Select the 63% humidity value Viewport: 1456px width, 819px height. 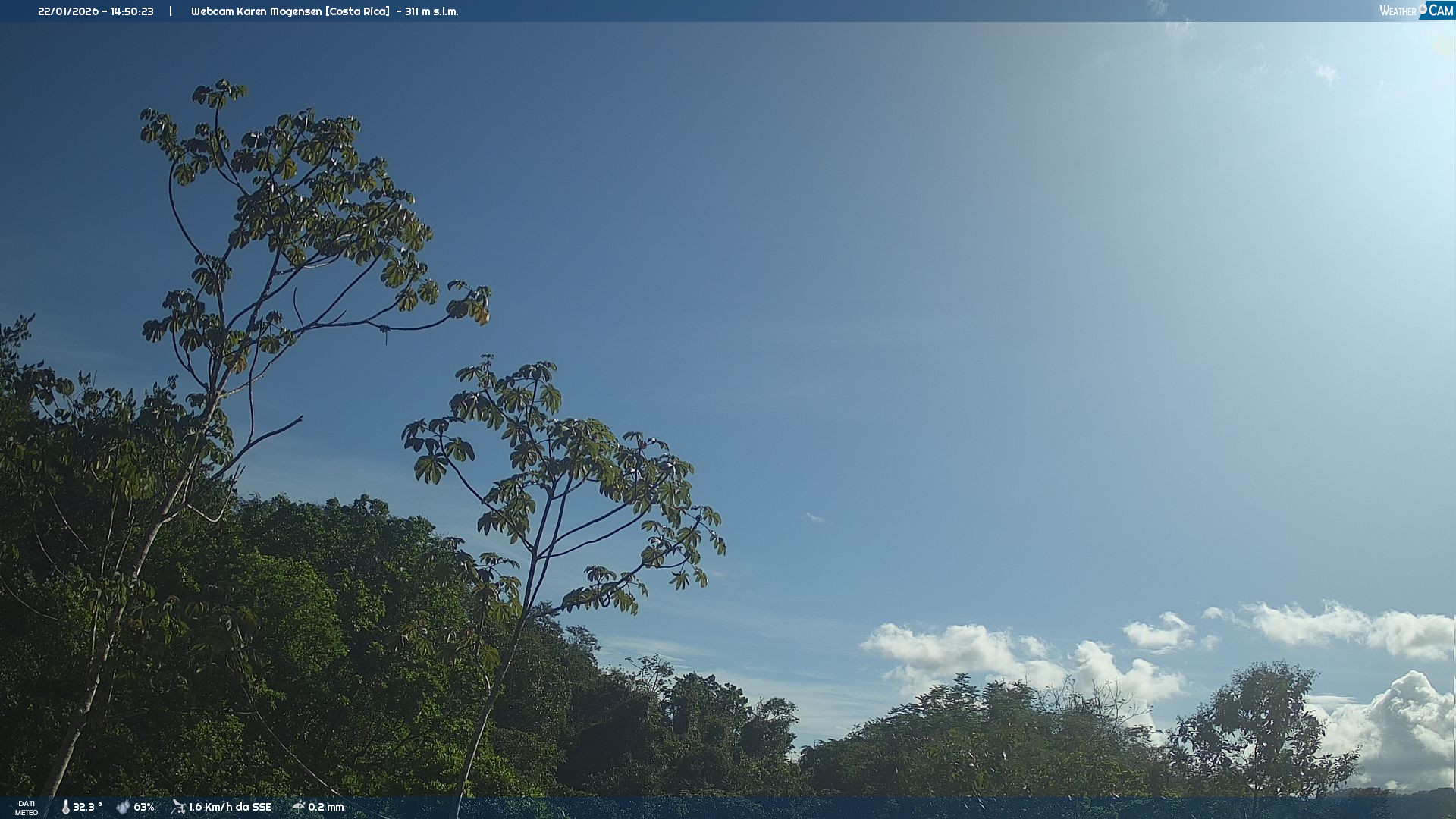144,807
